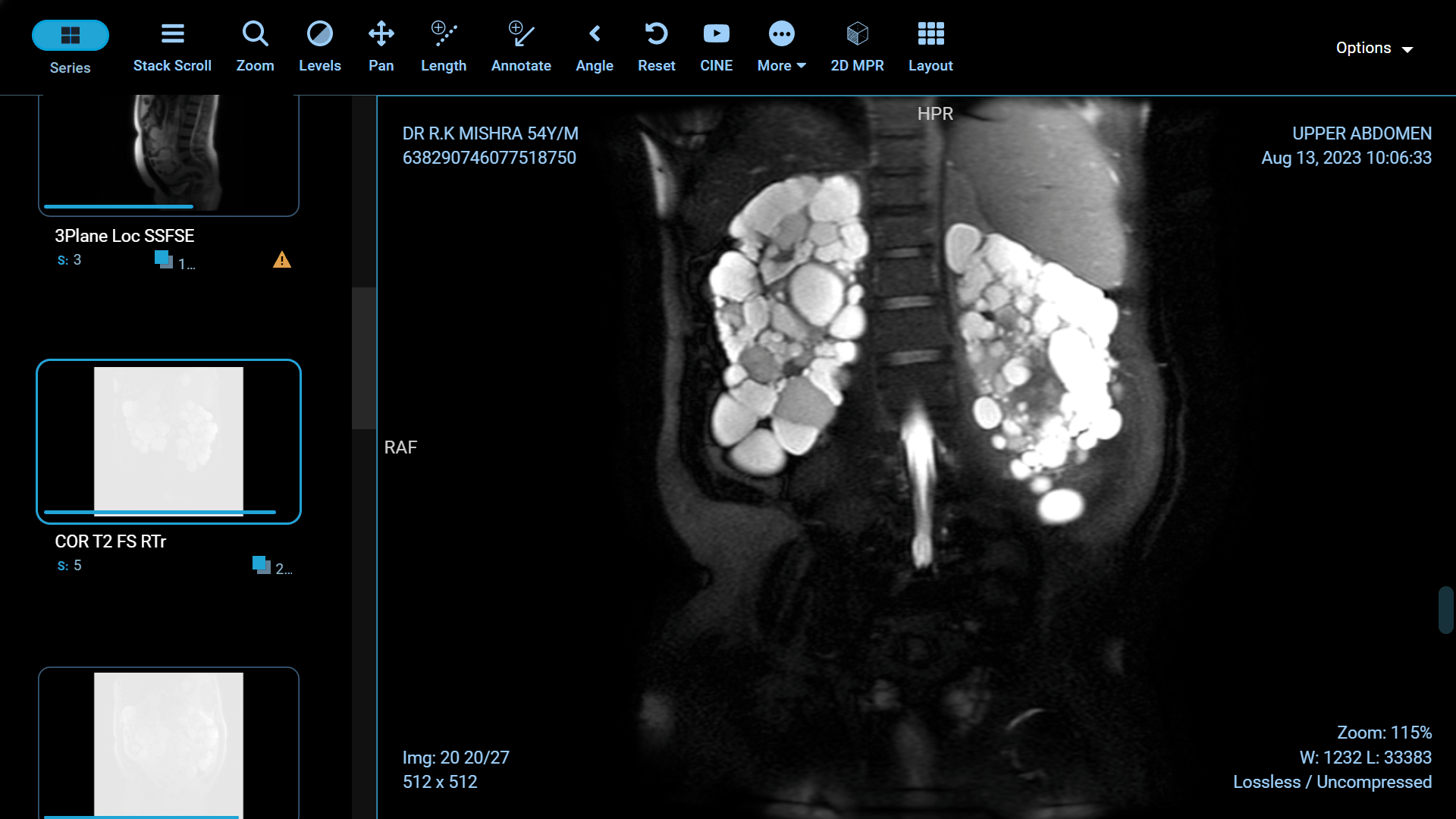Select the Stack Scroll tool

[x=172, y=45]
